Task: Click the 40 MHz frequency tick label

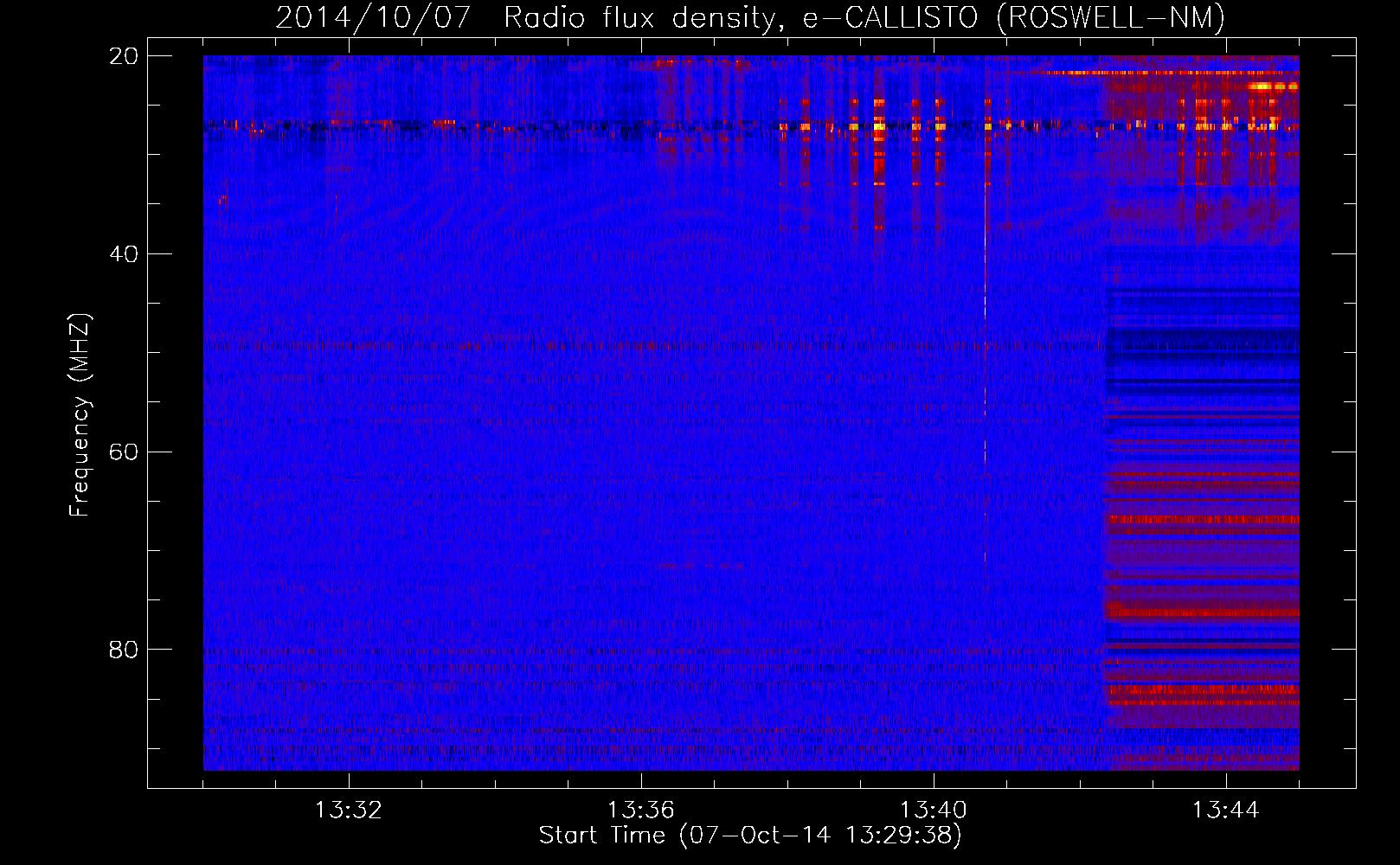Action: 124,254
